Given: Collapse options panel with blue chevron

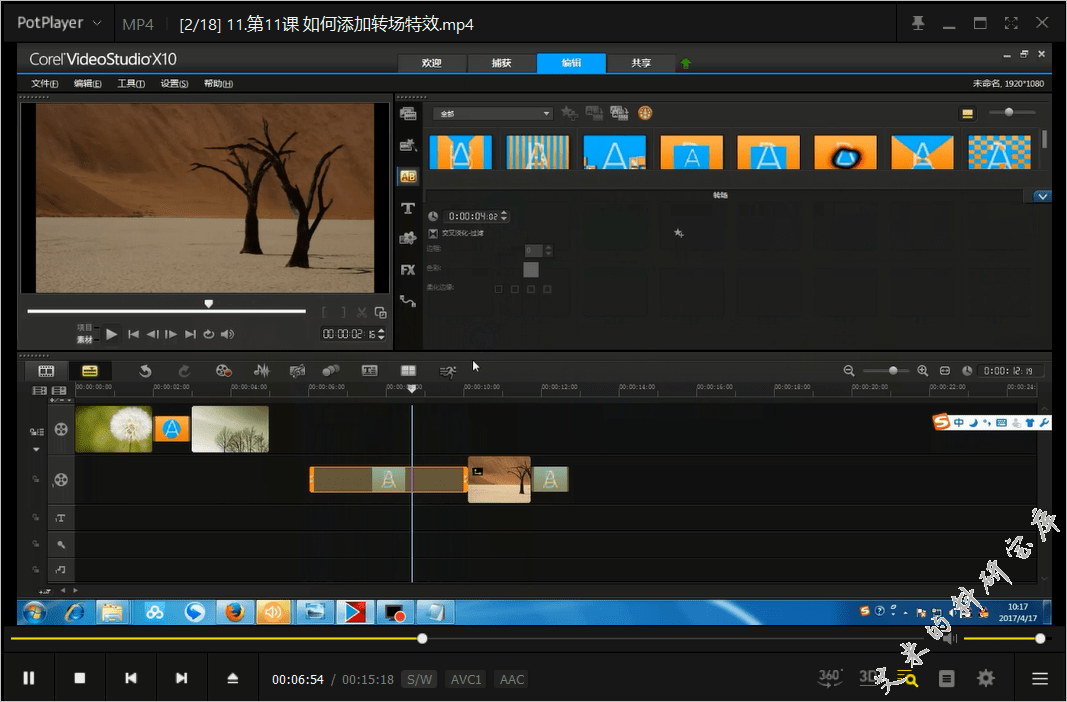Looking at the screenshot, I should 1042,196.
